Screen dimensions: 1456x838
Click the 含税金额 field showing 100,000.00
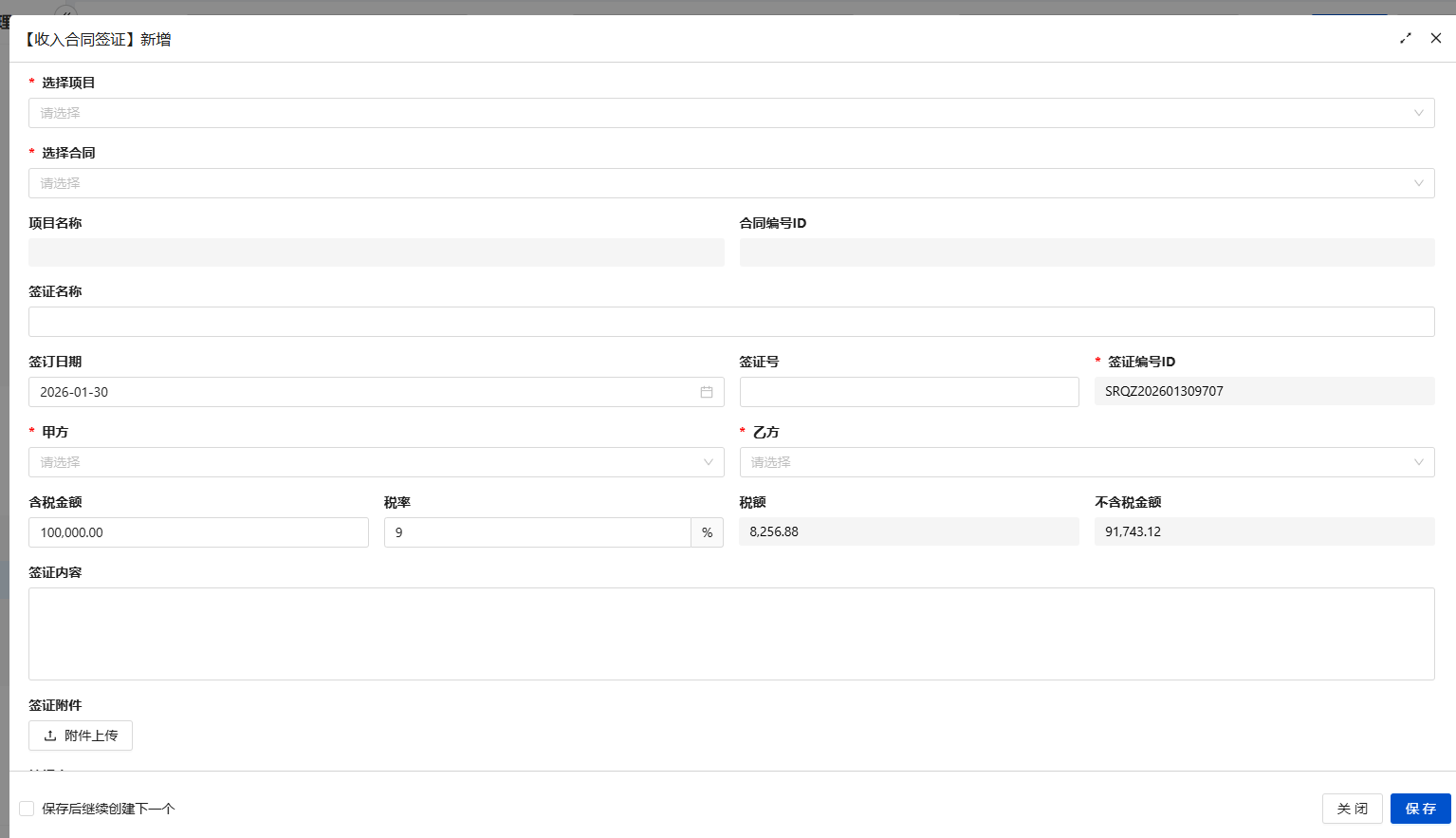coord(198,532)
